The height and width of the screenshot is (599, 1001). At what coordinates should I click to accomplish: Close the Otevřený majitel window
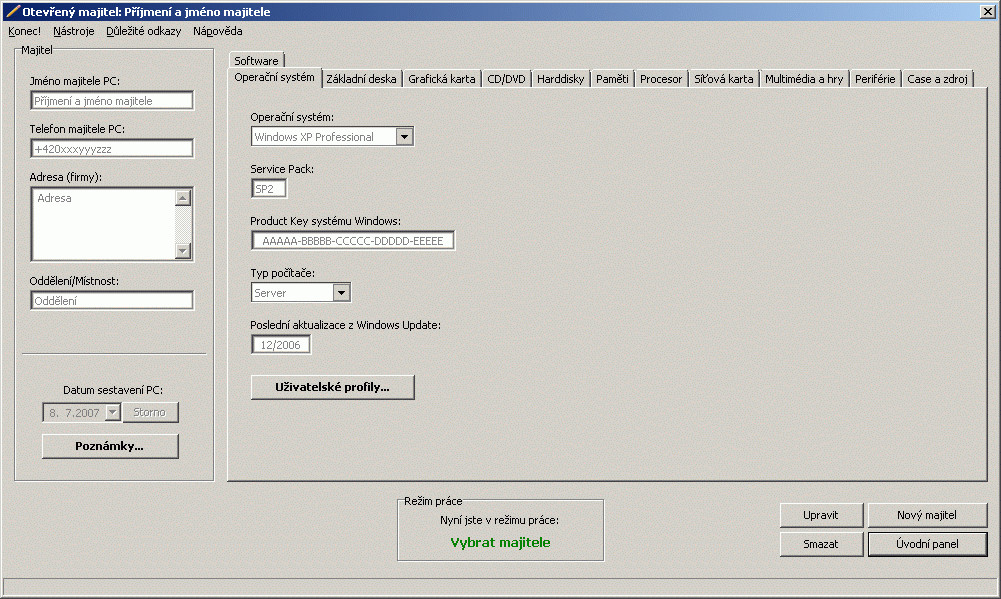click(987, 11)
